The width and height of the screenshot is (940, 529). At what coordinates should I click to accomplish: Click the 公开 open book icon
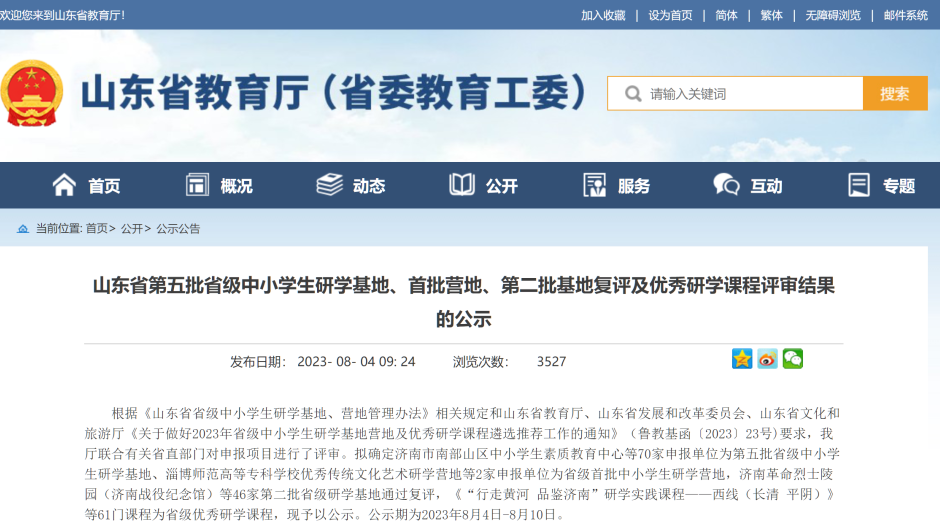[x=462, y=185]
